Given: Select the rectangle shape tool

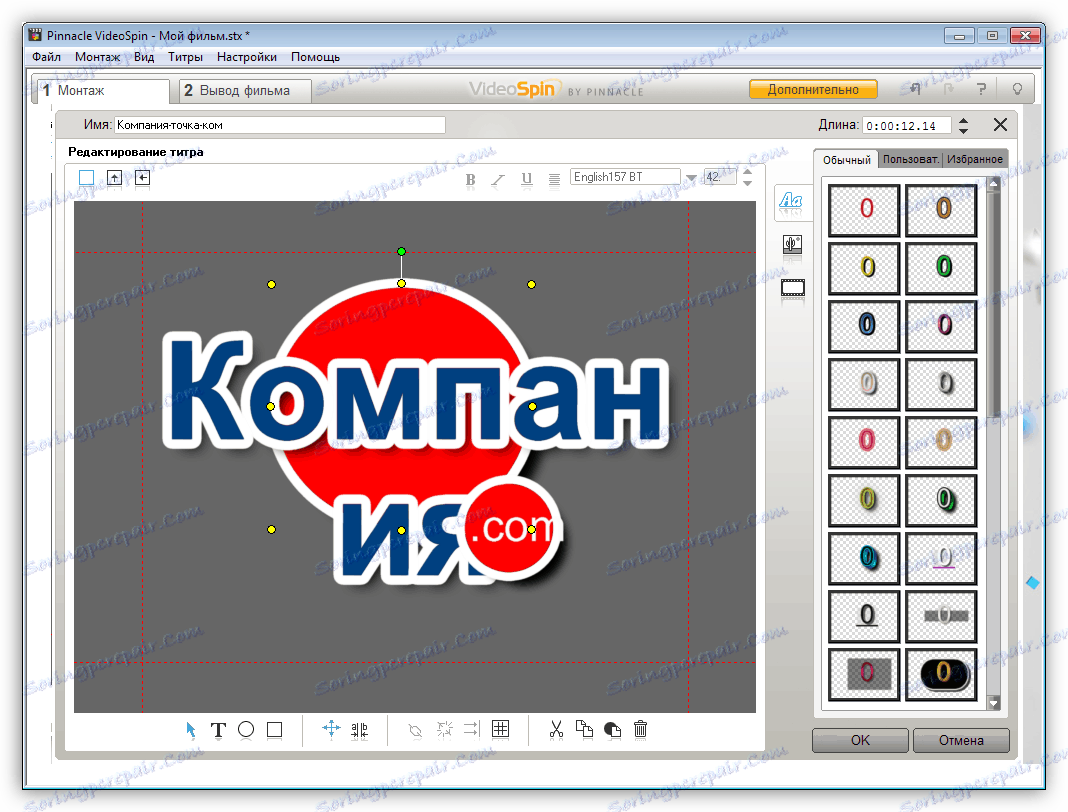Looking at the screenshot, I should tap(274, 730).
